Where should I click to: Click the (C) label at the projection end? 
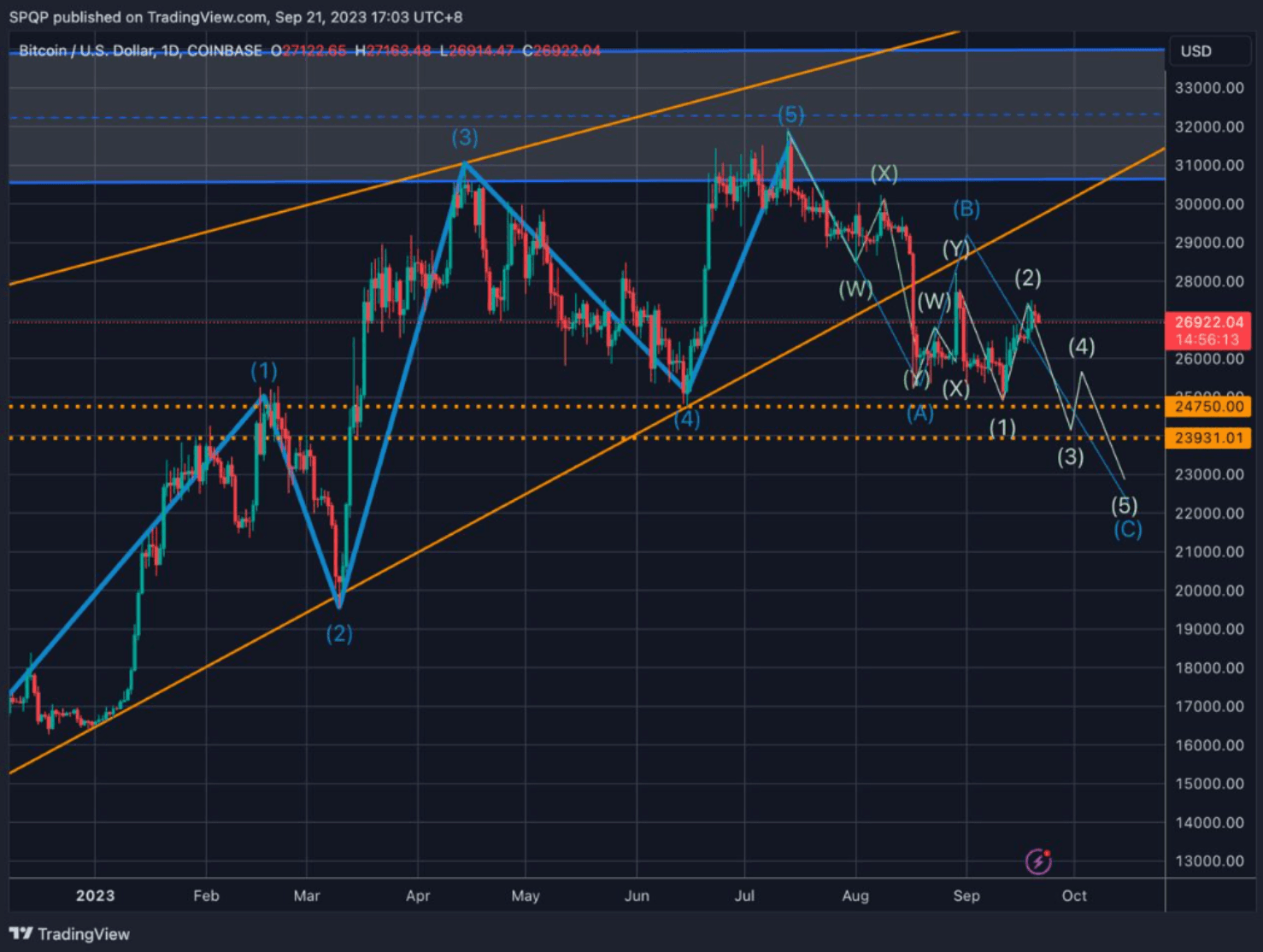point(1128,529)
